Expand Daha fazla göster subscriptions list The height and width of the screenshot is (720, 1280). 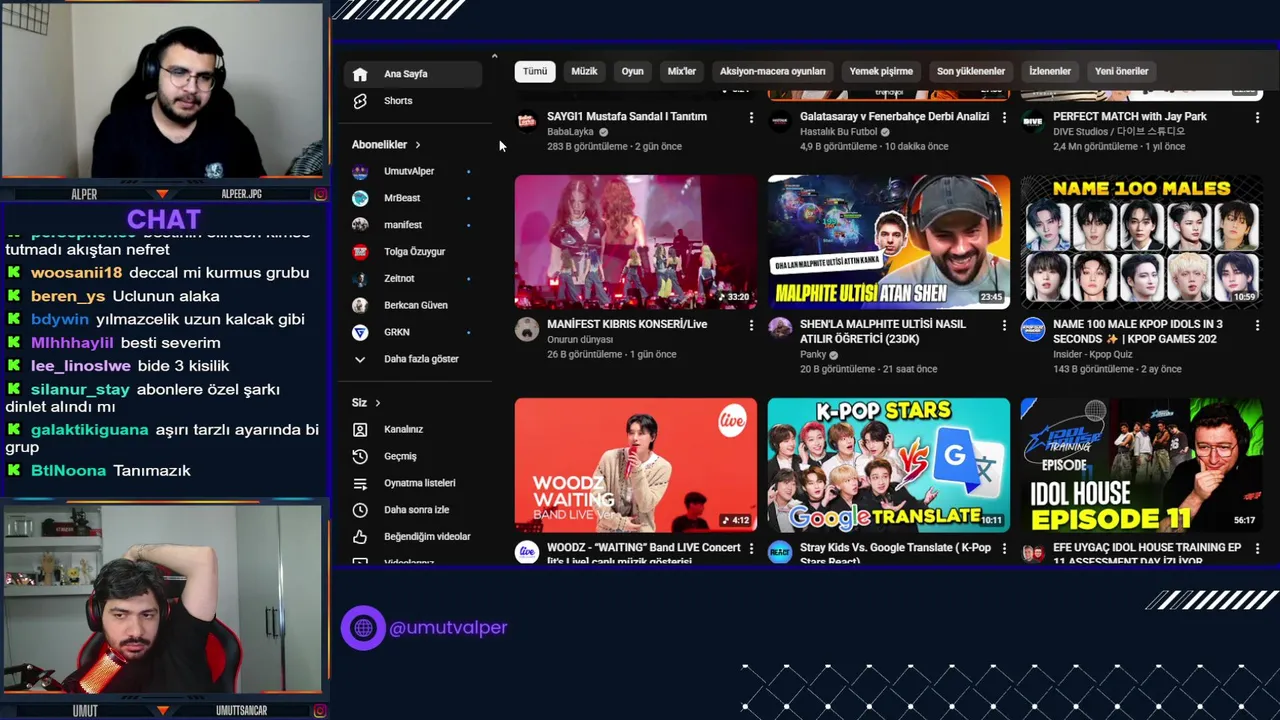point(420,359)
